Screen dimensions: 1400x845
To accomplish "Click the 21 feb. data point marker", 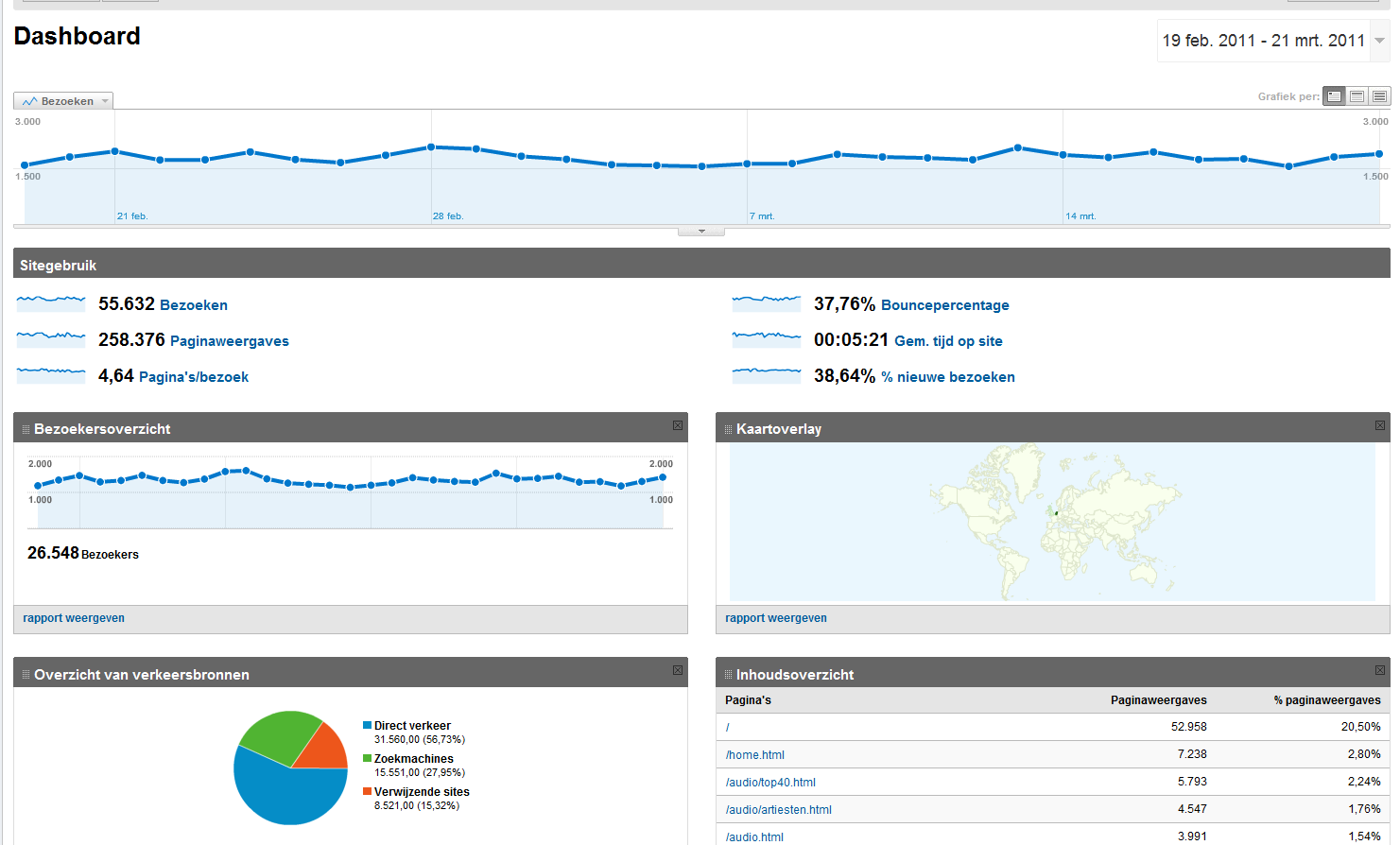I will (114, 151).
